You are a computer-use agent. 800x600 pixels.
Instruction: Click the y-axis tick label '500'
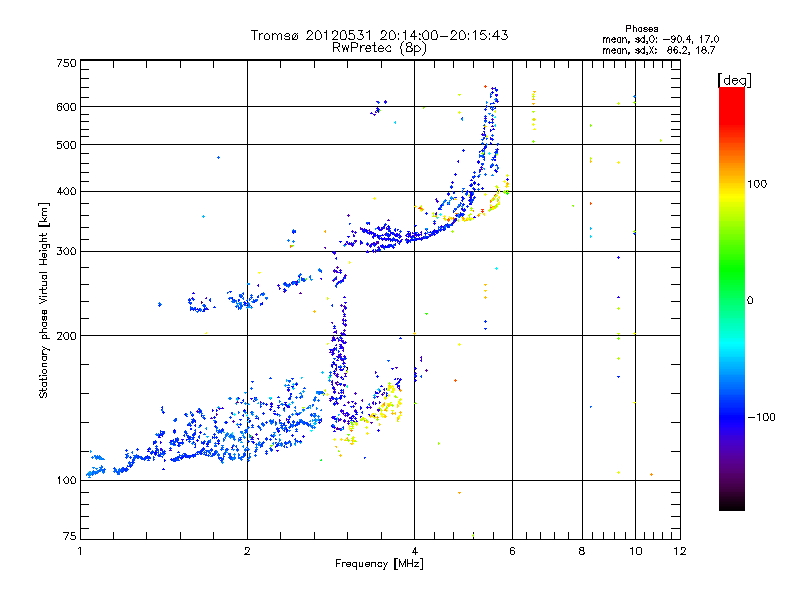click(x=66, y=145)
